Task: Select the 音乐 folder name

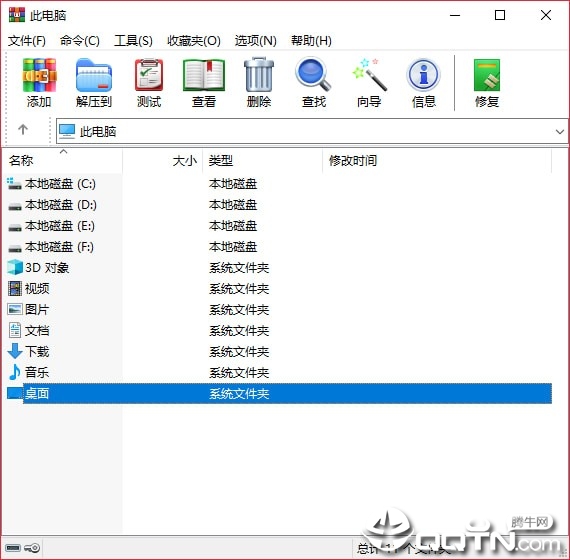Action: point(37,372)
